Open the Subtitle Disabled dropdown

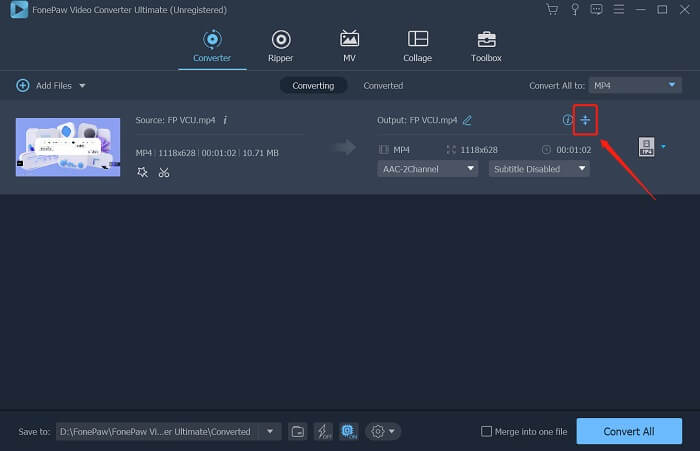tap(539, 169)
